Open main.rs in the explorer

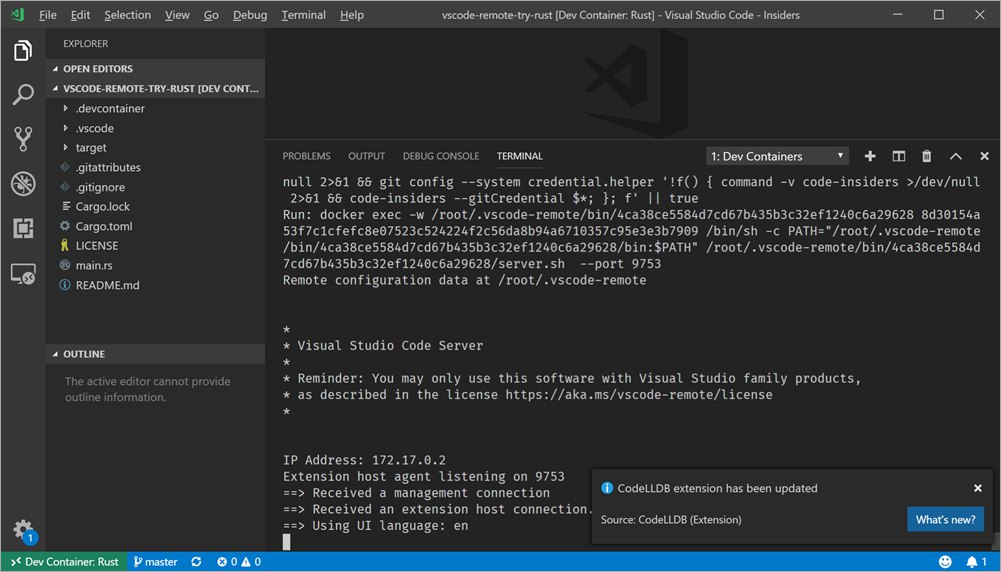click(x=94, y=266)
